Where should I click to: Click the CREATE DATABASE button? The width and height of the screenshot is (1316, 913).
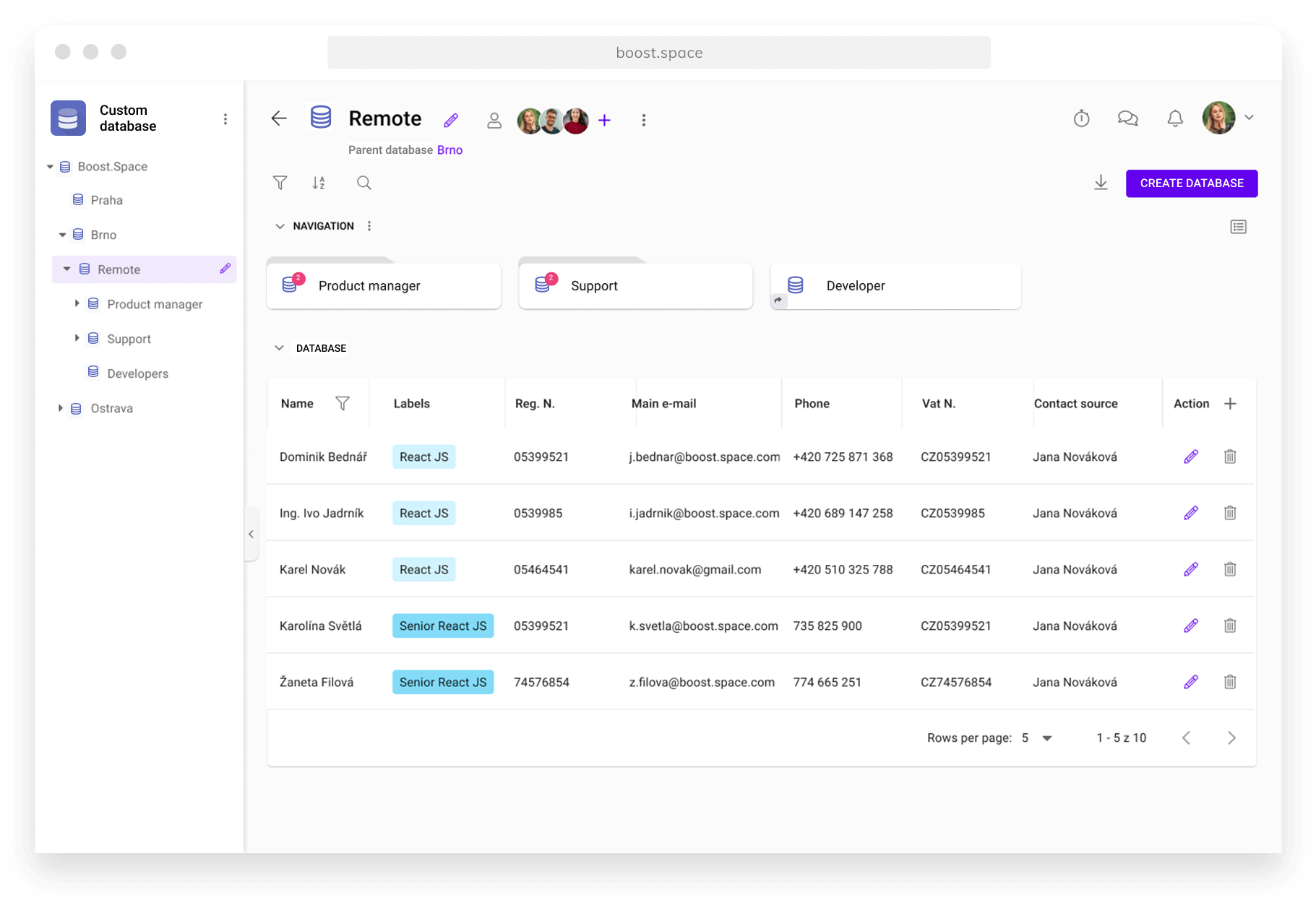point(1191,183)
